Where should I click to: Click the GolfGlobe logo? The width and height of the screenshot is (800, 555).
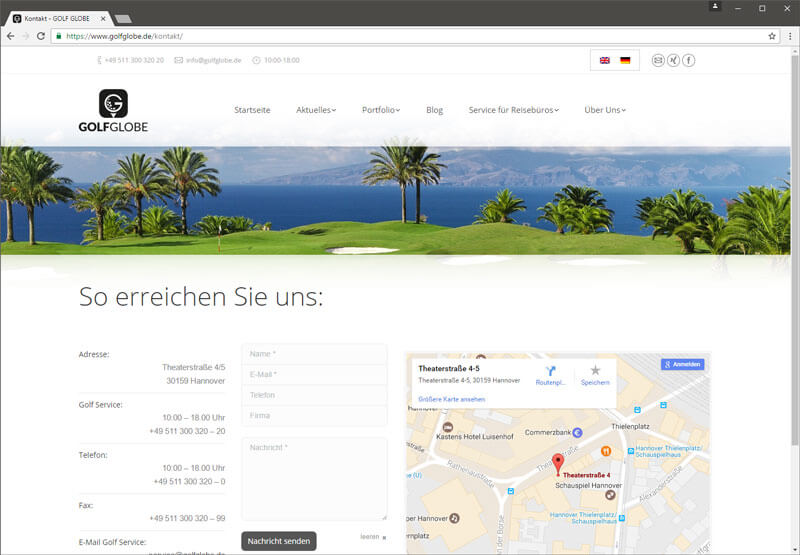click(x=113, y=111)
